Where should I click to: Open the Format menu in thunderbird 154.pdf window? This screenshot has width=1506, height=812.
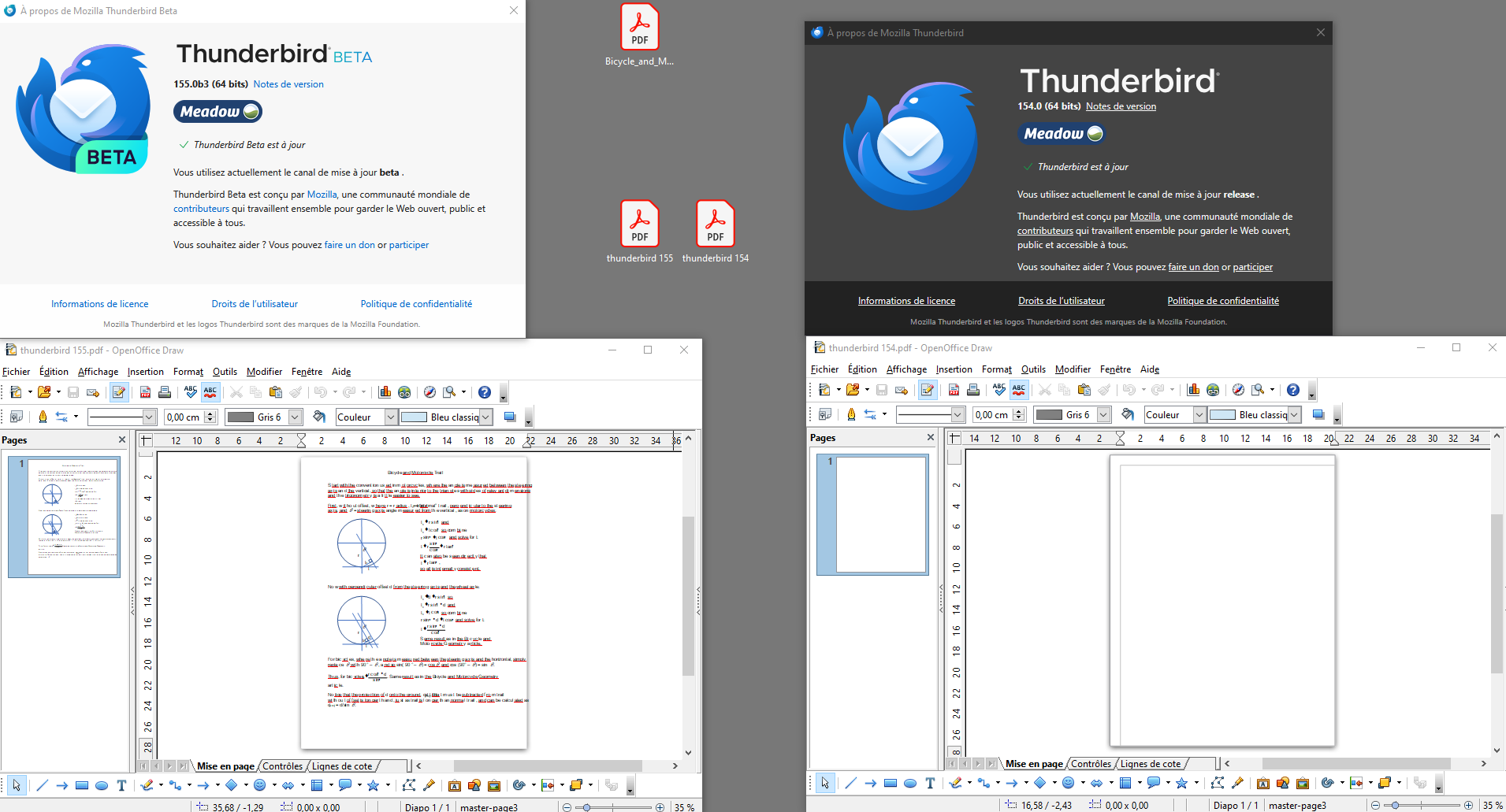[x=997, y=369]
